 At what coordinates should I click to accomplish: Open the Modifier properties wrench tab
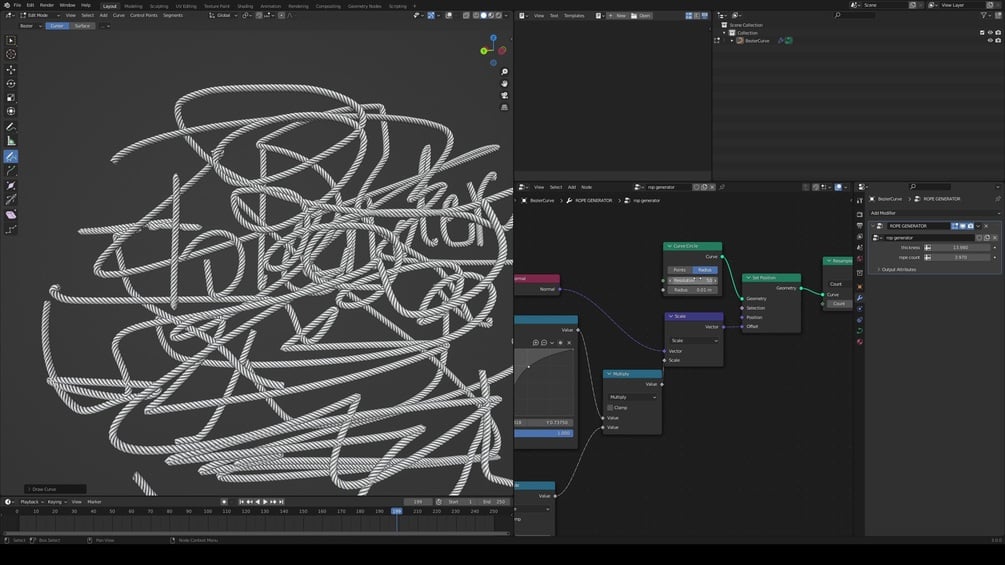tap(860, 298)
